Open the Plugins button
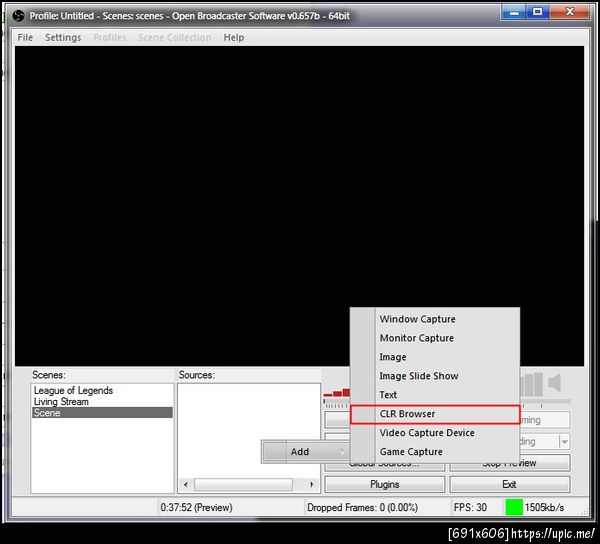Viewport: 600px width, 544px height. pos(385,485)
